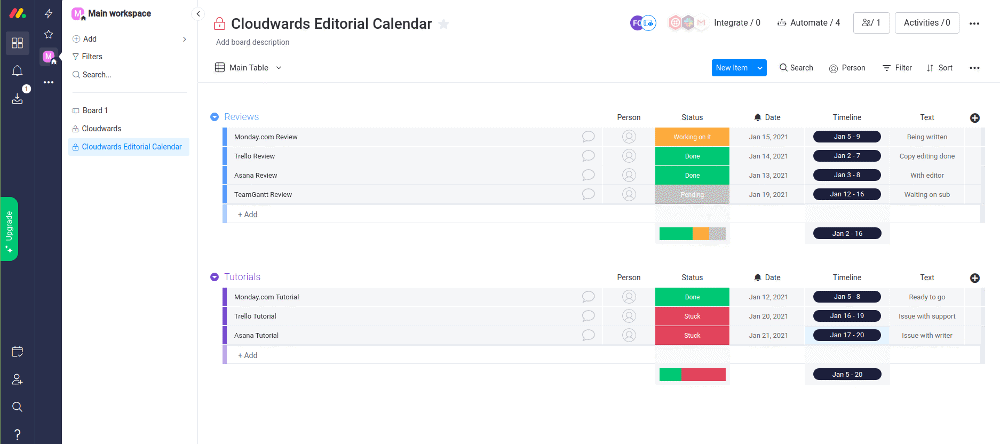
Task: Open the notifications bell in left rail
Action: (x=17, y=71)
